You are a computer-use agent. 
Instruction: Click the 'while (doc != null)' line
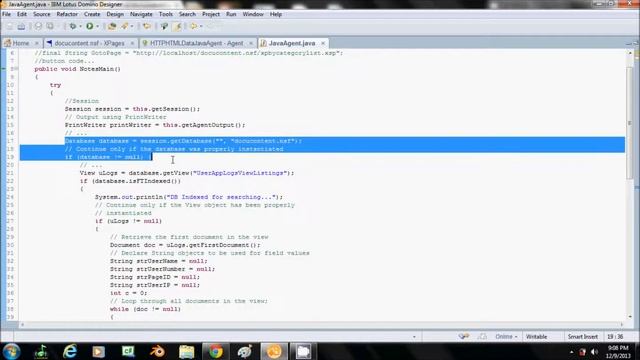click(145, 309)
